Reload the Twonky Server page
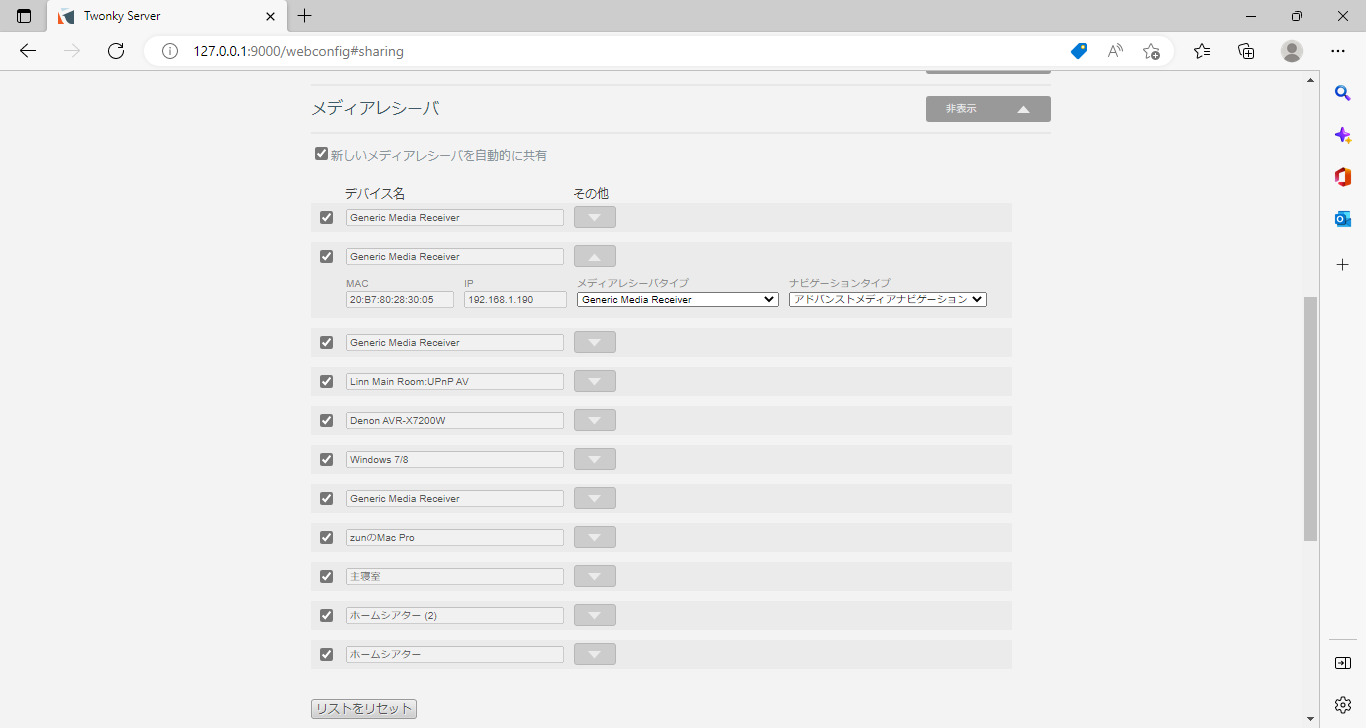The image size is (1366, 728). [x=115, y=51]
